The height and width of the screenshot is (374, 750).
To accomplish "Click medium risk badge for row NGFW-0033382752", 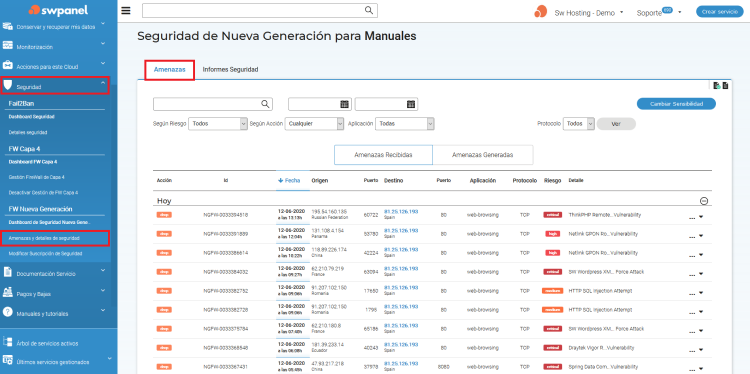I will [x=552, y=291].
